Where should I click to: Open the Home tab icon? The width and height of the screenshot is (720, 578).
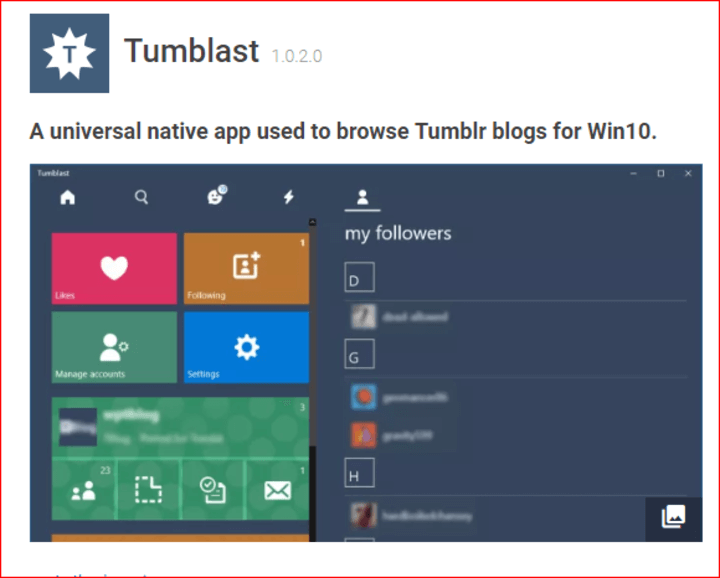68,197
